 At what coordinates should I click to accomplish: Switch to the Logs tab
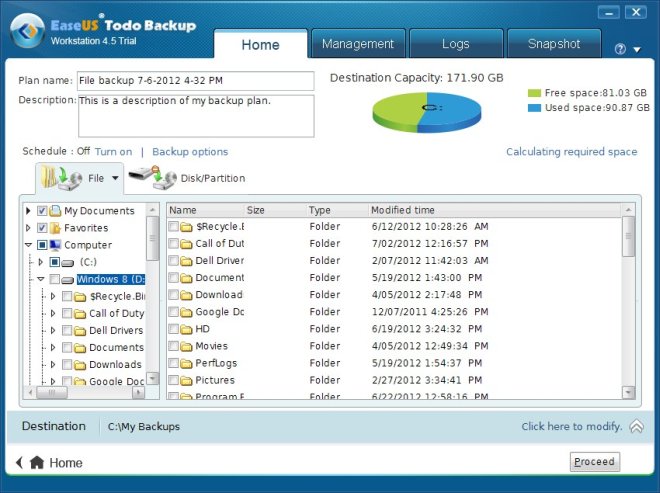coord(455,44)
